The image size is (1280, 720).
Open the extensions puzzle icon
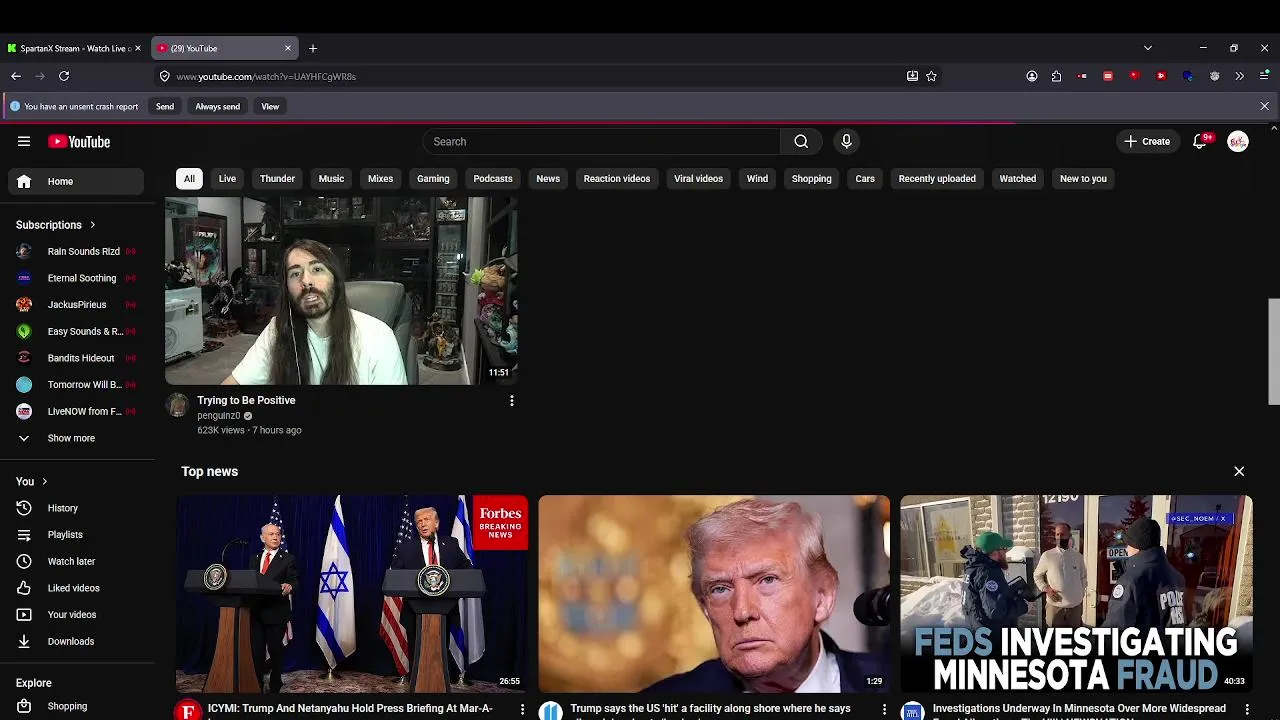[x=1056, y=76]
